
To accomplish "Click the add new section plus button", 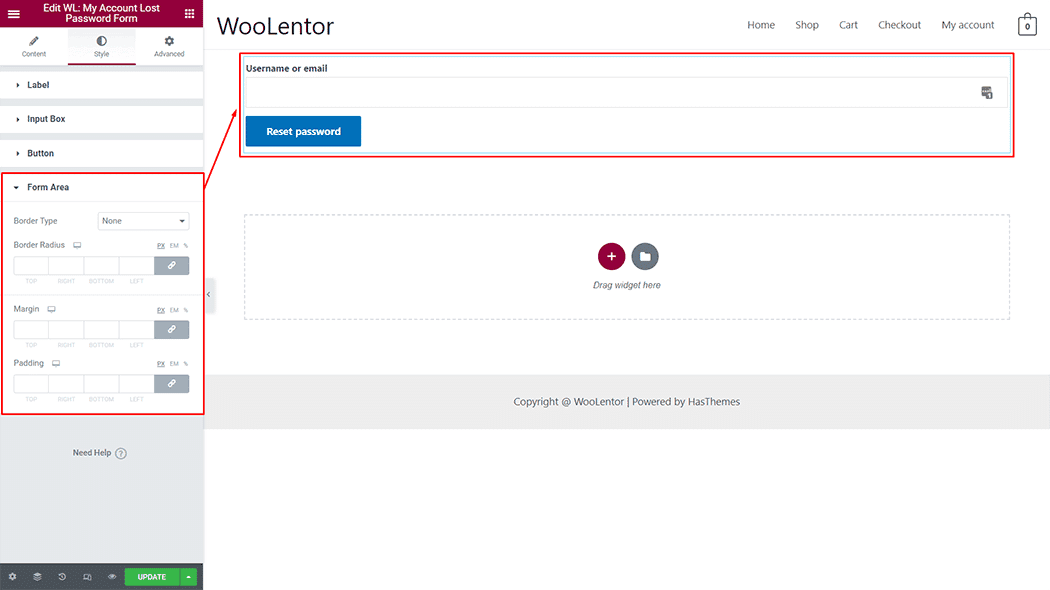I will point(611,256).
